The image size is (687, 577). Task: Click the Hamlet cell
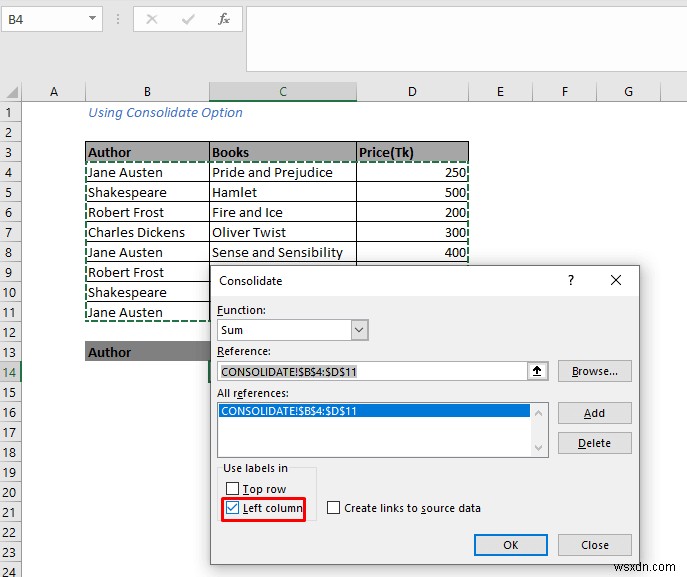click(x=283, y=192)
